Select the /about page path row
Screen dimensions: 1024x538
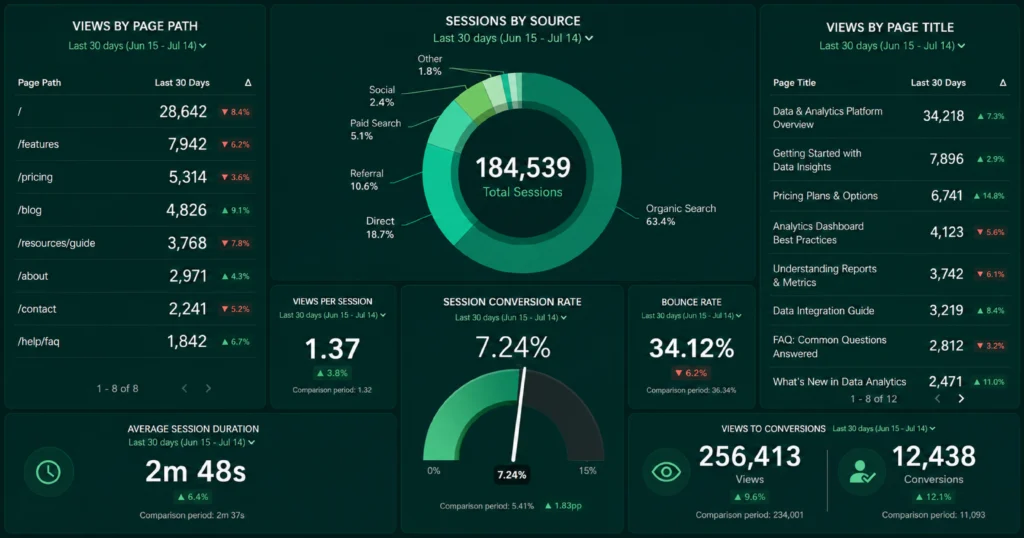point(135,276)
